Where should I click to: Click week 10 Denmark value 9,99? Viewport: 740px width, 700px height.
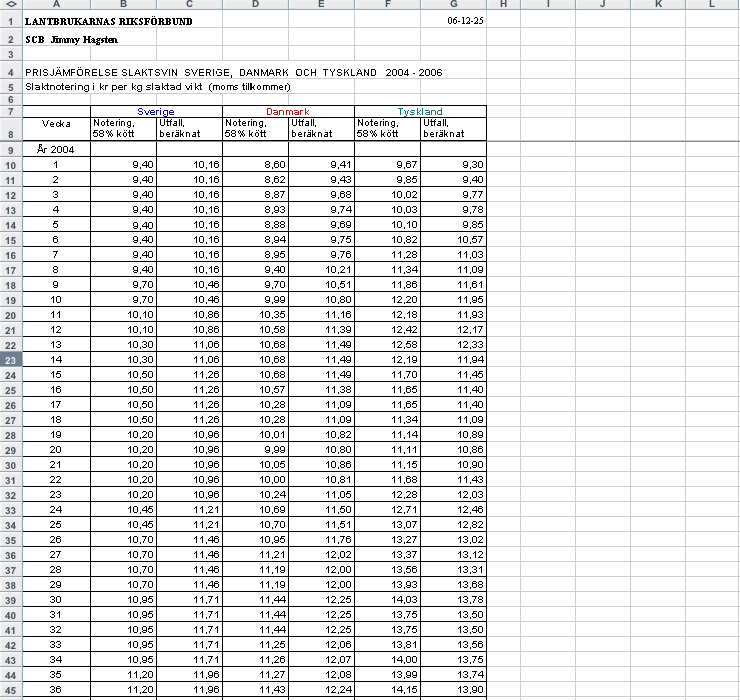pos(255,300)
